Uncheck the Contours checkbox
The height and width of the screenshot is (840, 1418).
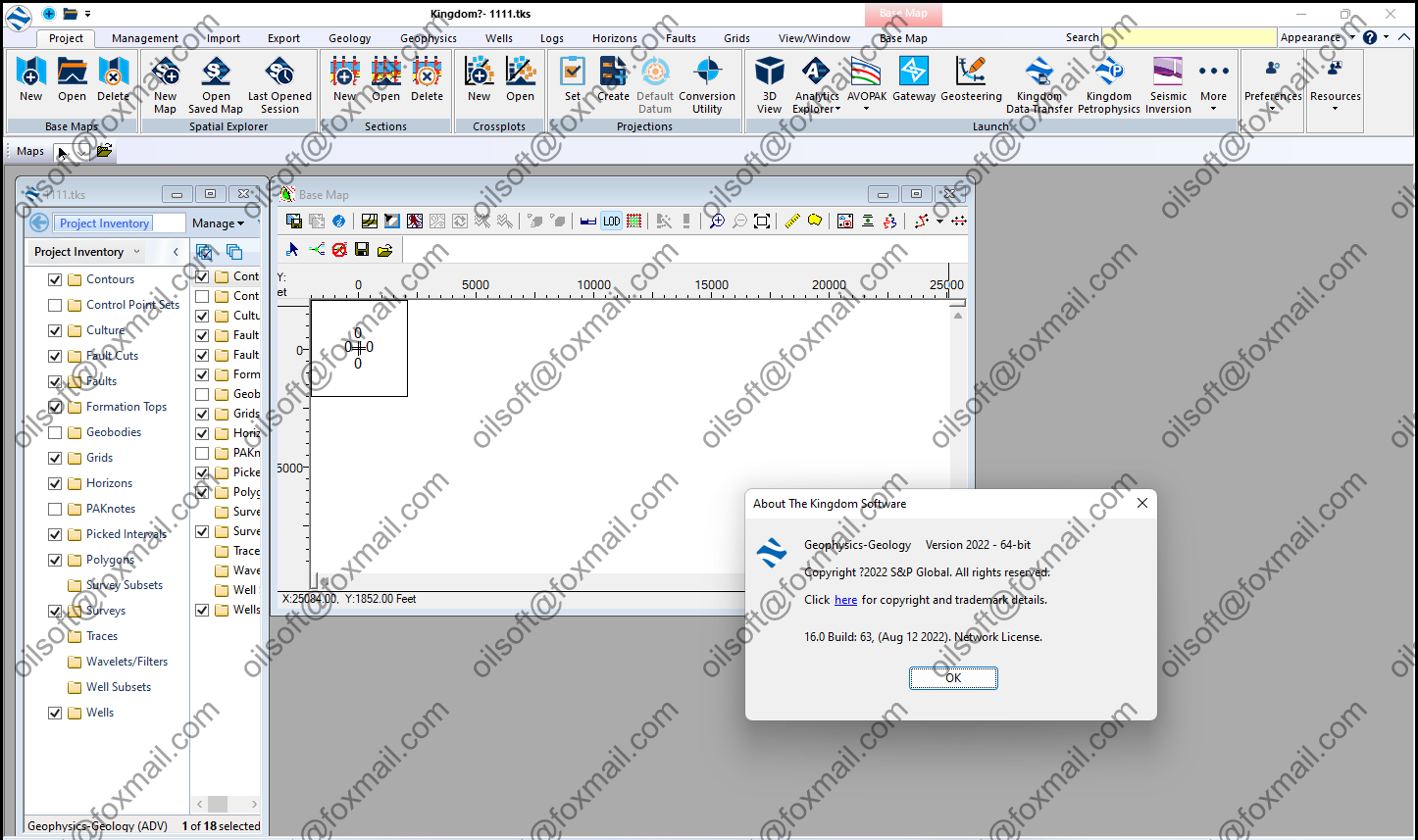click(55, 279)
